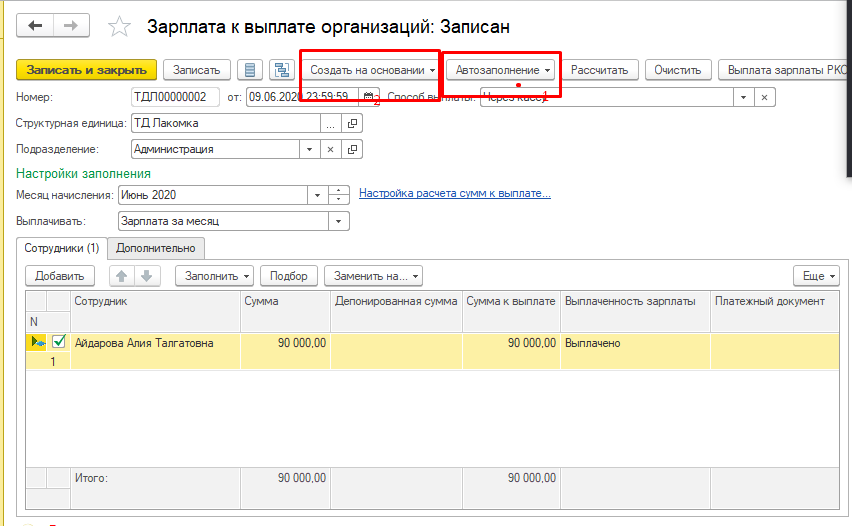Screen dimensions: 852x526
Task: Click the Месяц начисления stepper arrows
Action: point(340,195)
